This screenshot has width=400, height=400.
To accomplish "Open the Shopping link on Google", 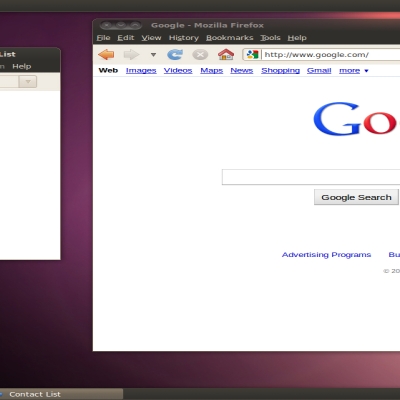I will [x=281, y=71].
